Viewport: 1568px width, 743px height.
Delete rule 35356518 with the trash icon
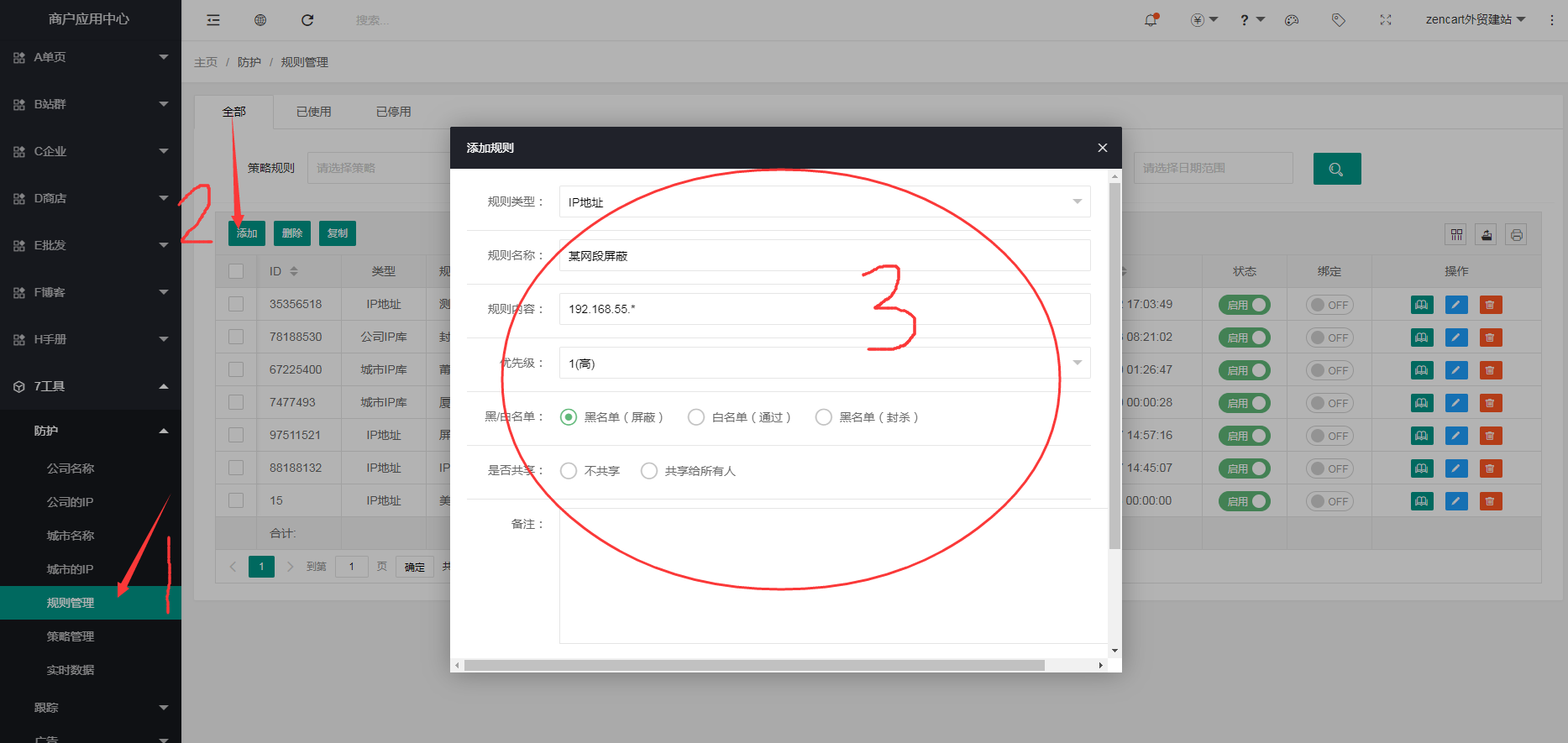1490,305
